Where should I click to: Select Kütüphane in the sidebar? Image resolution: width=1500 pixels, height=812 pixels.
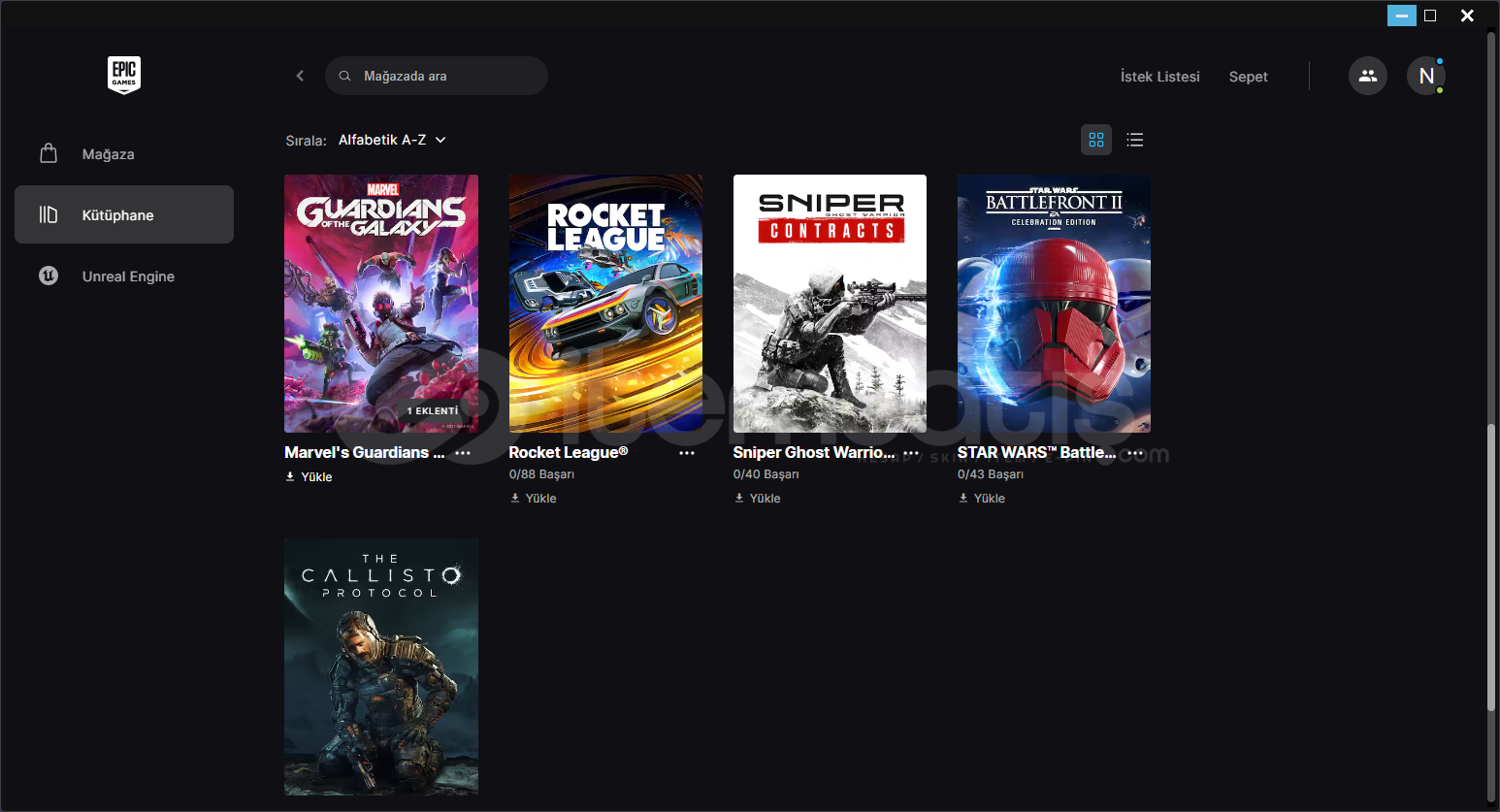[x=124, y=214]
